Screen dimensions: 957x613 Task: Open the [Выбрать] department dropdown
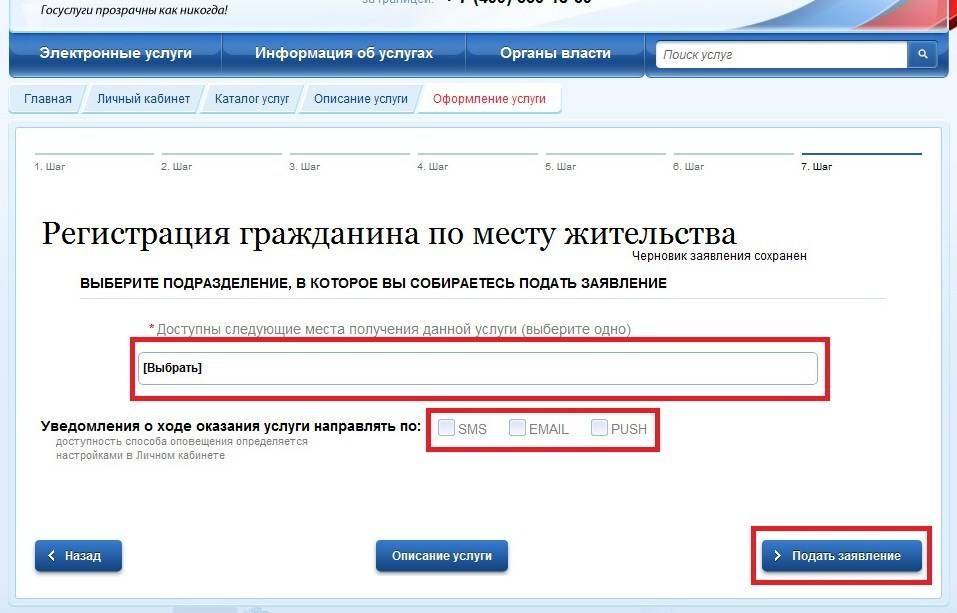(478, 368)
